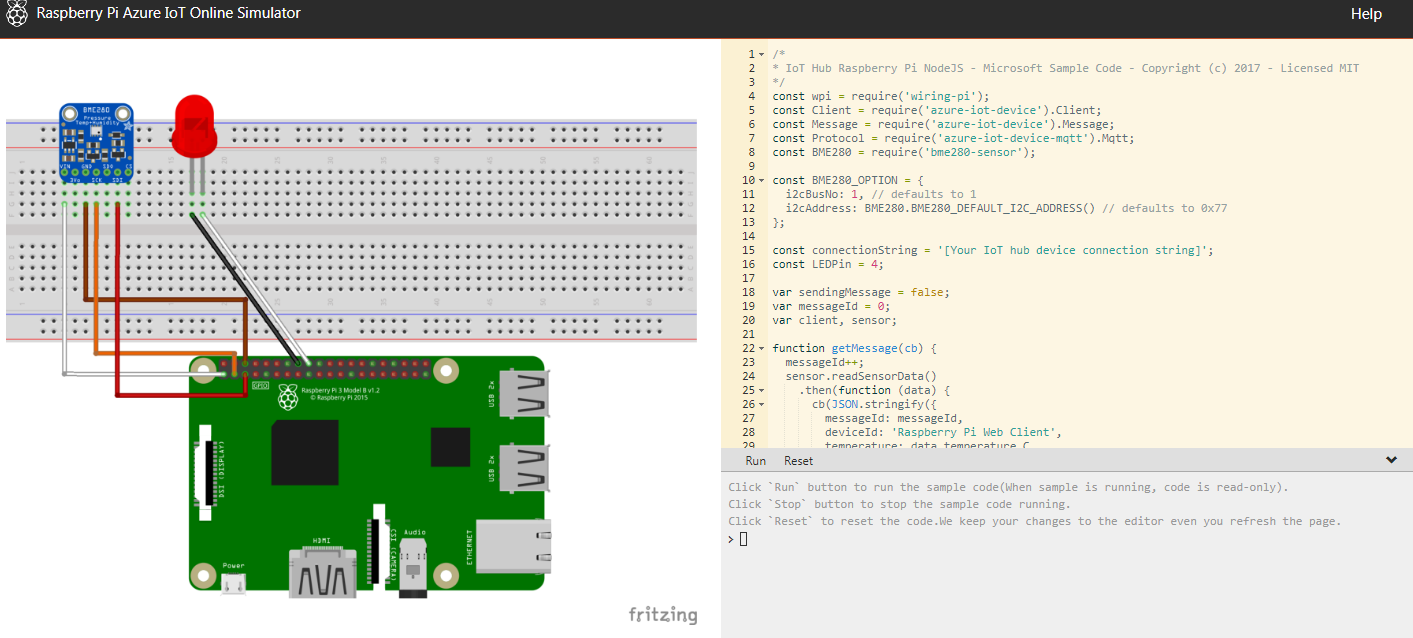
Task: Click the console hint about the Stop button
Action: [899, 504]
